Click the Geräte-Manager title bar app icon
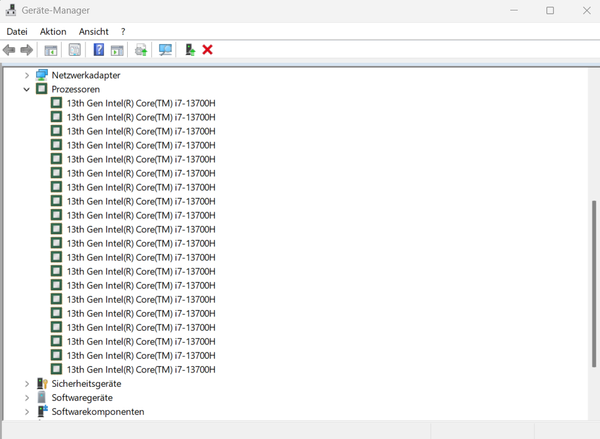The height and width of the screenshot is (439, 600). pos(11,10)
